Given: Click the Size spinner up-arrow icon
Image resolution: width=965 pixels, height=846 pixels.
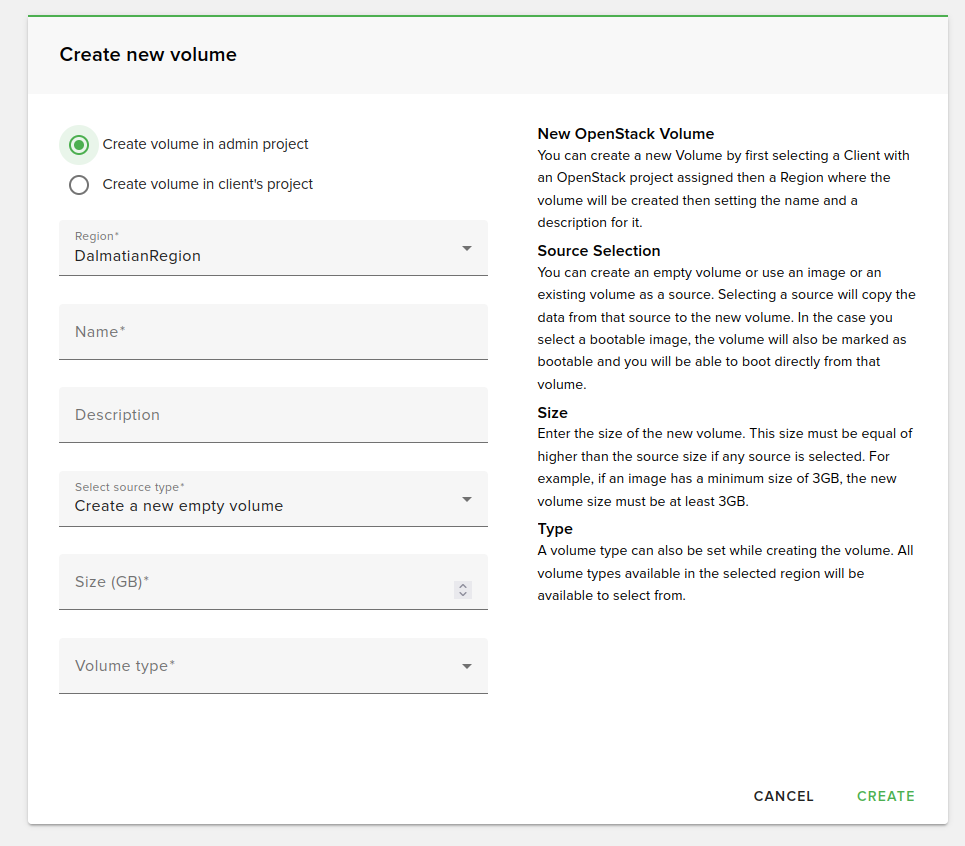Looking at the screenshot, I should 462,585.
